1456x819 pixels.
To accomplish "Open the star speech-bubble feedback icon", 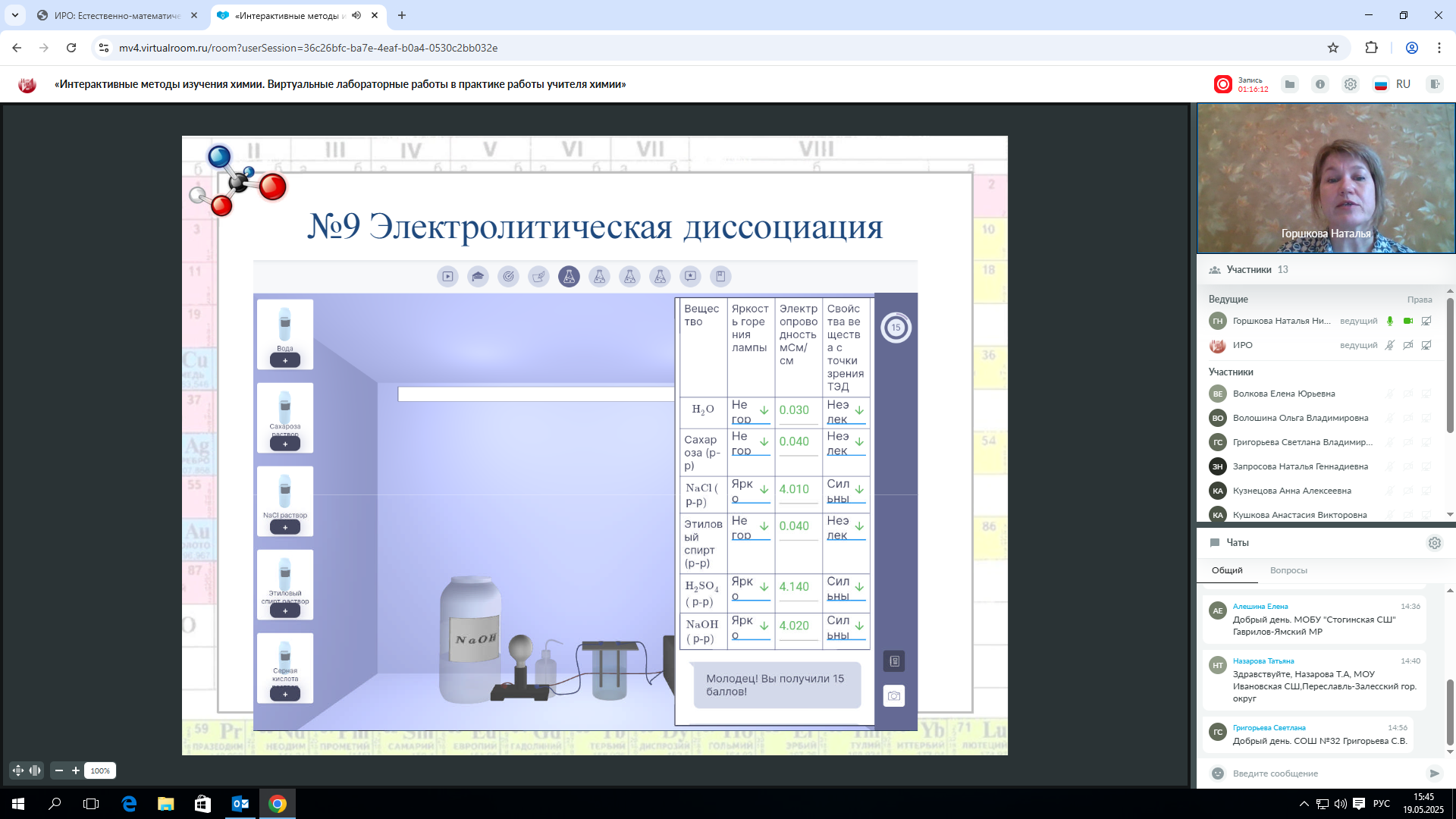I will coord(690,277).
